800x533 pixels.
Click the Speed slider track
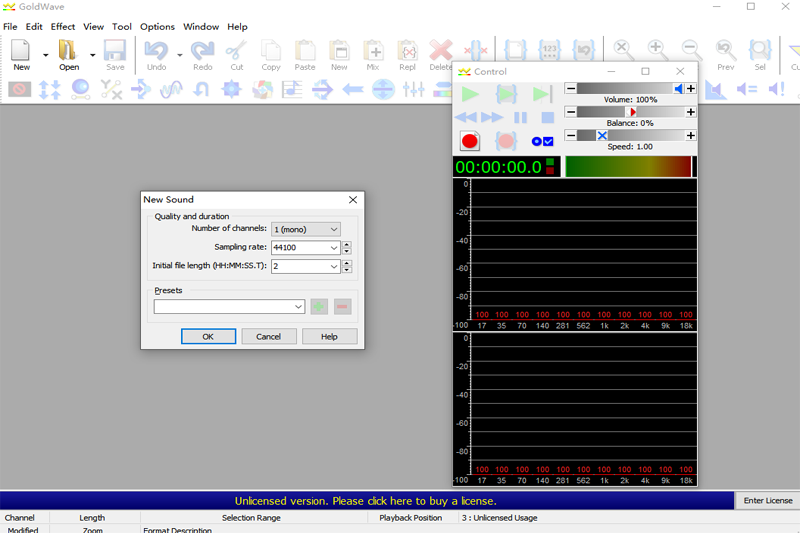click(x=631, y=135)
